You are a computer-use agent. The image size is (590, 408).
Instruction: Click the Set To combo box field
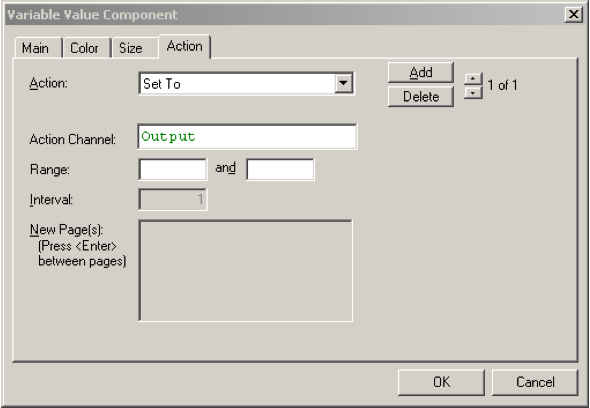(x=246, y=84)
